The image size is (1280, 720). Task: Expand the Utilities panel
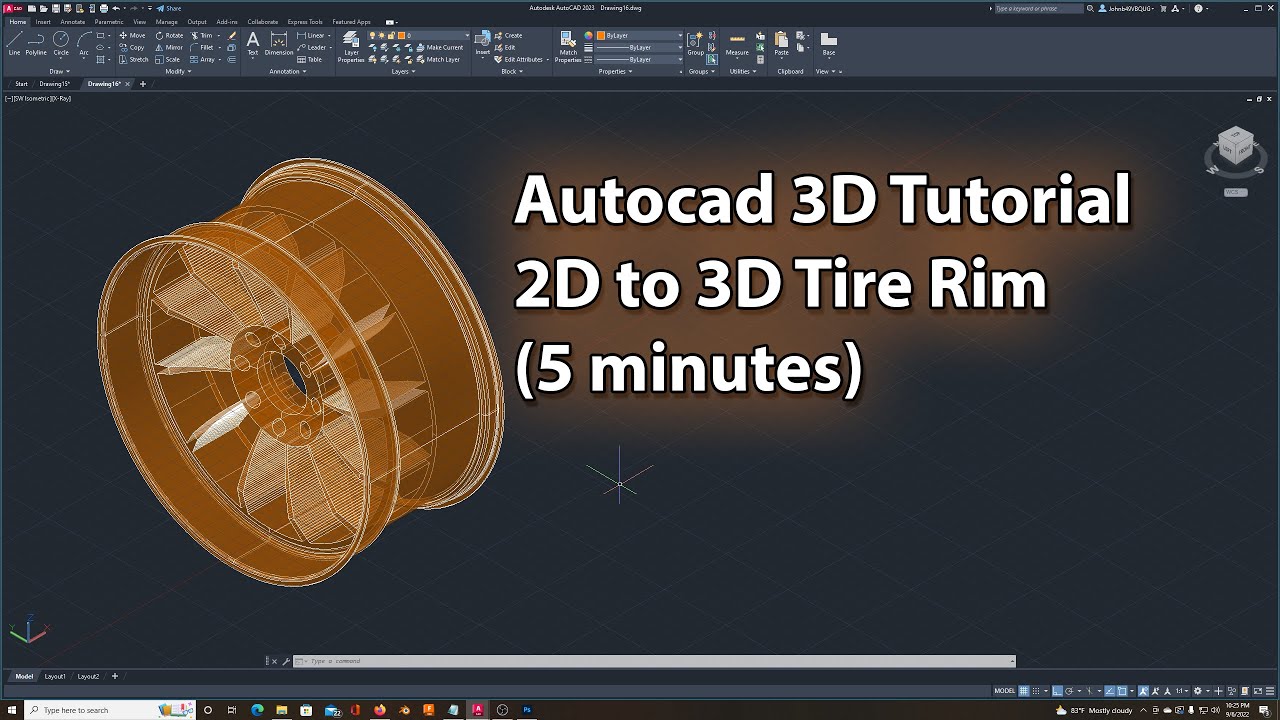[x=743, y=71]
